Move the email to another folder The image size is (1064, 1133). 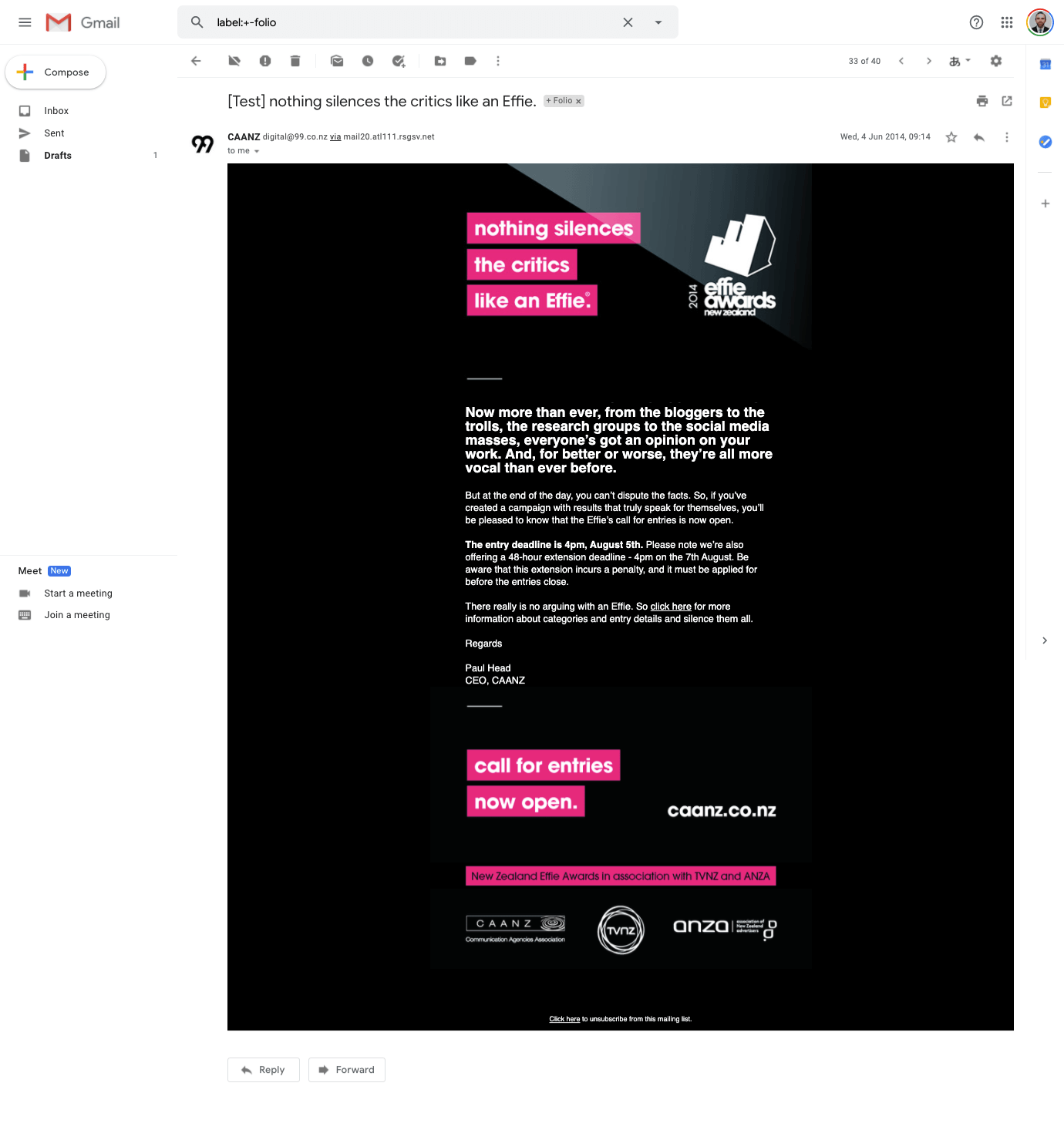tap(440, 61)
